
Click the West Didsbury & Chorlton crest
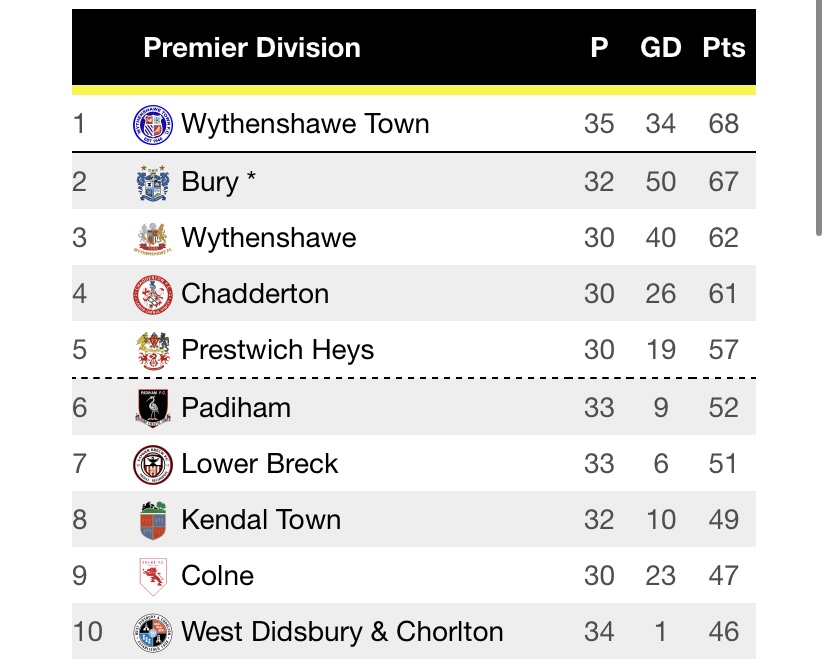pyautogui.click(x=153, y=632)
